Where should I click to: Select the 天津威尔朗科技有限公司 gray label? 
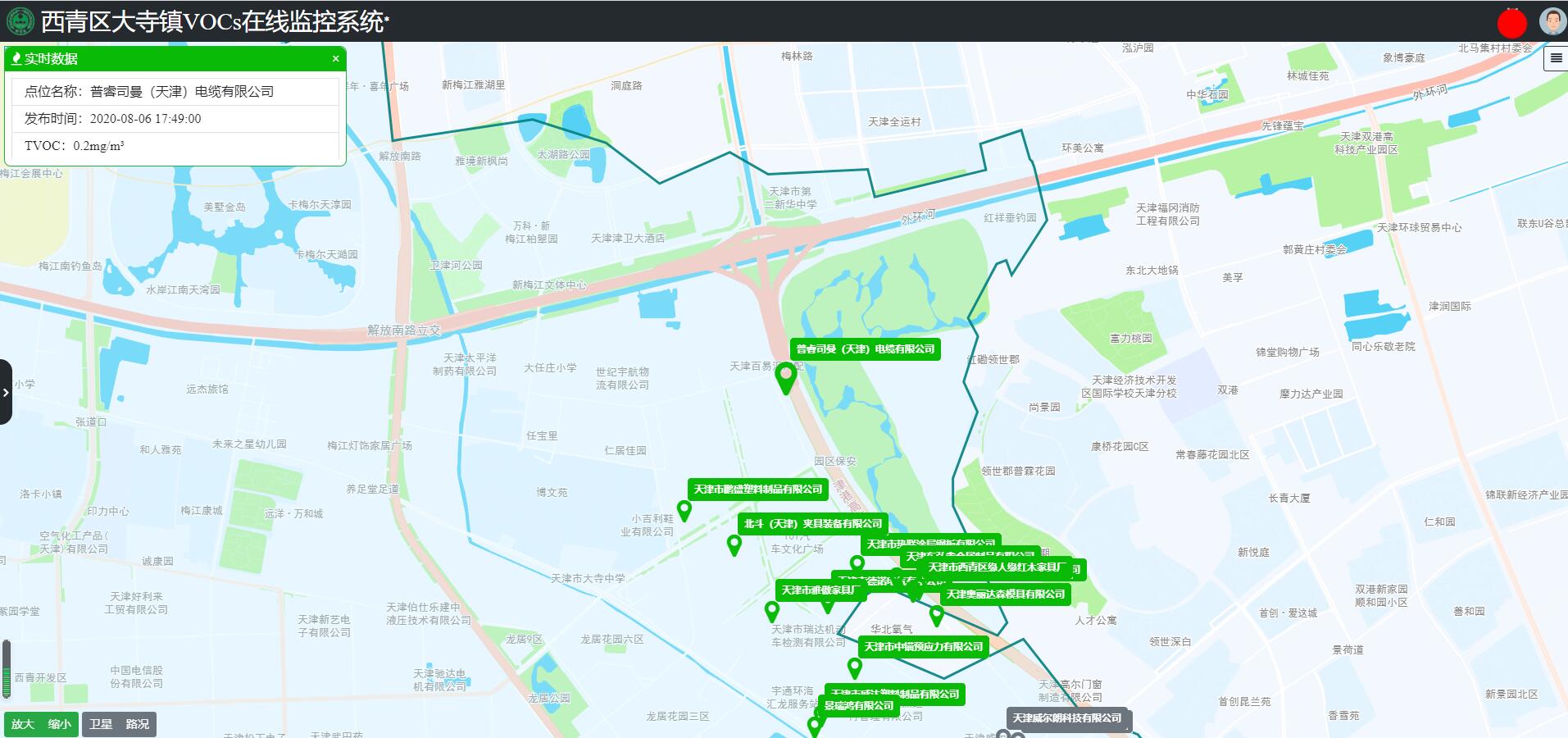point(1066,718)
